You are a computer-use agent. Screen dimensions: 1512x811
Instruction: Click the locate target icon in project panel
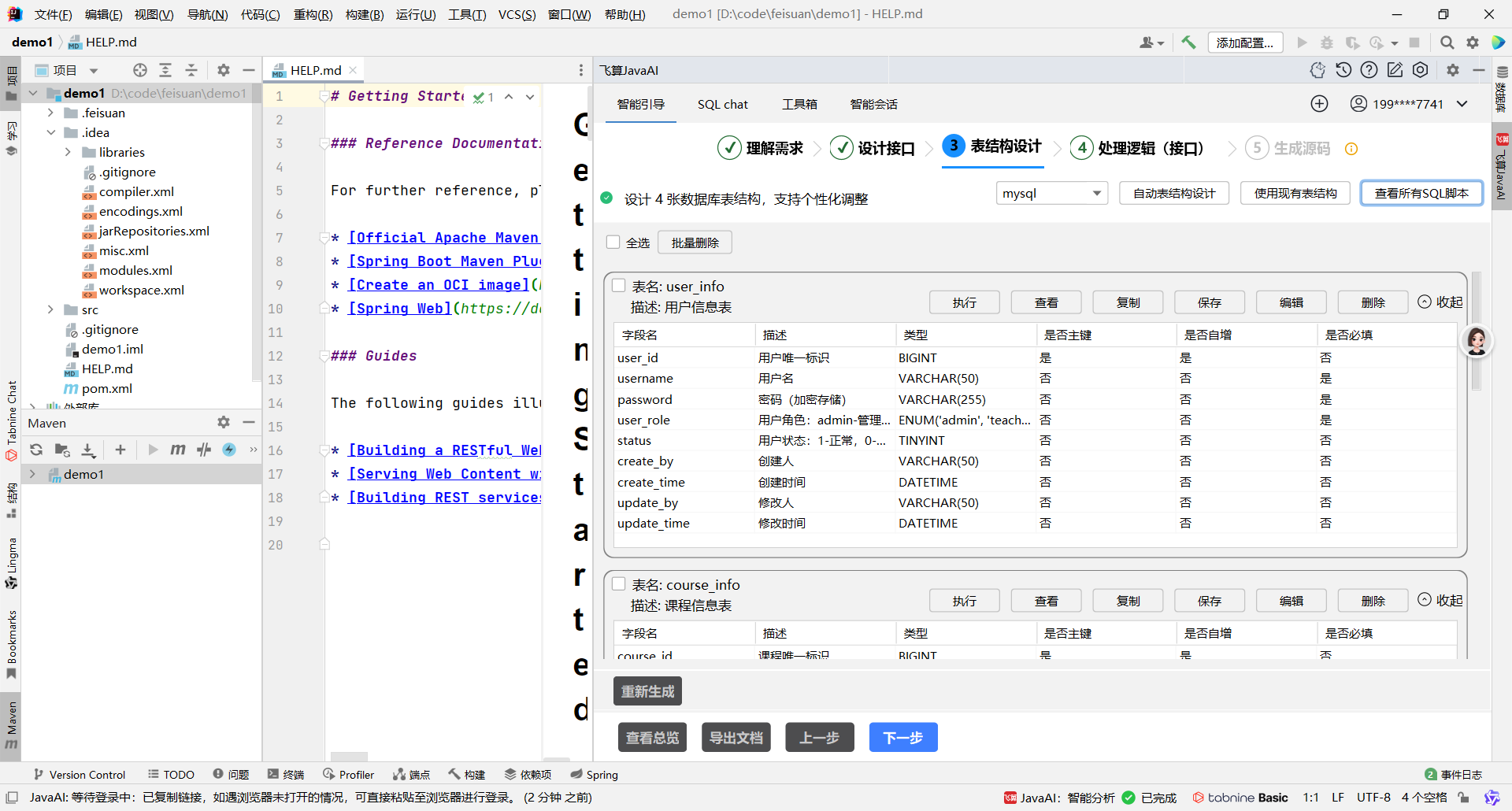coord(140,70)
